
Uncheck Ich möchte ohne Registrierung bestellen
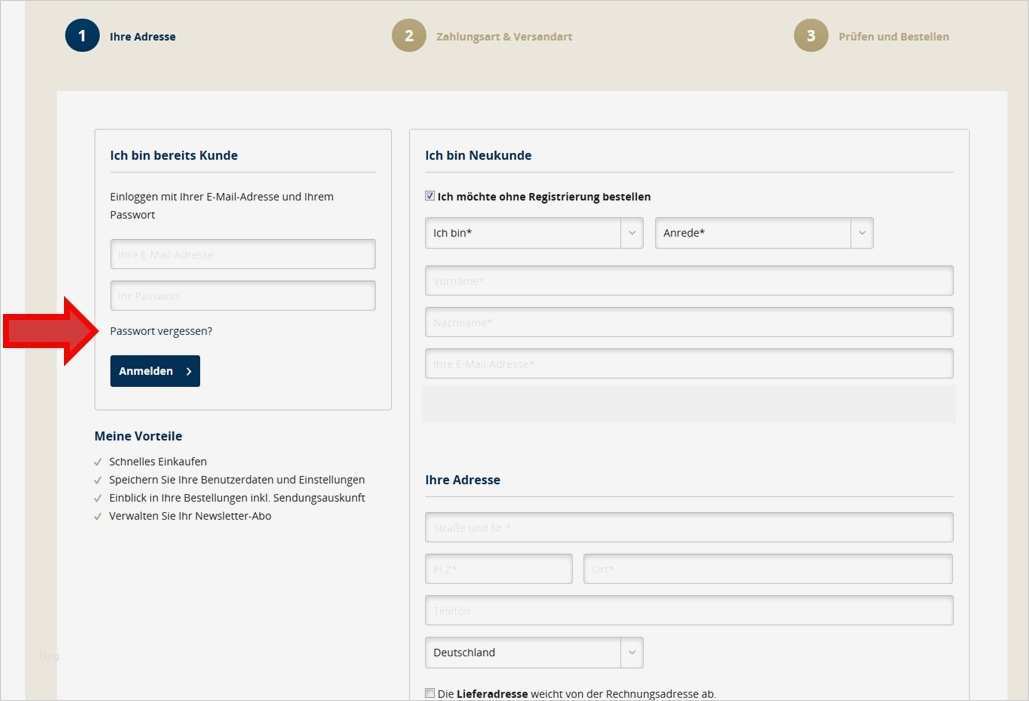(x=429, y=195)
